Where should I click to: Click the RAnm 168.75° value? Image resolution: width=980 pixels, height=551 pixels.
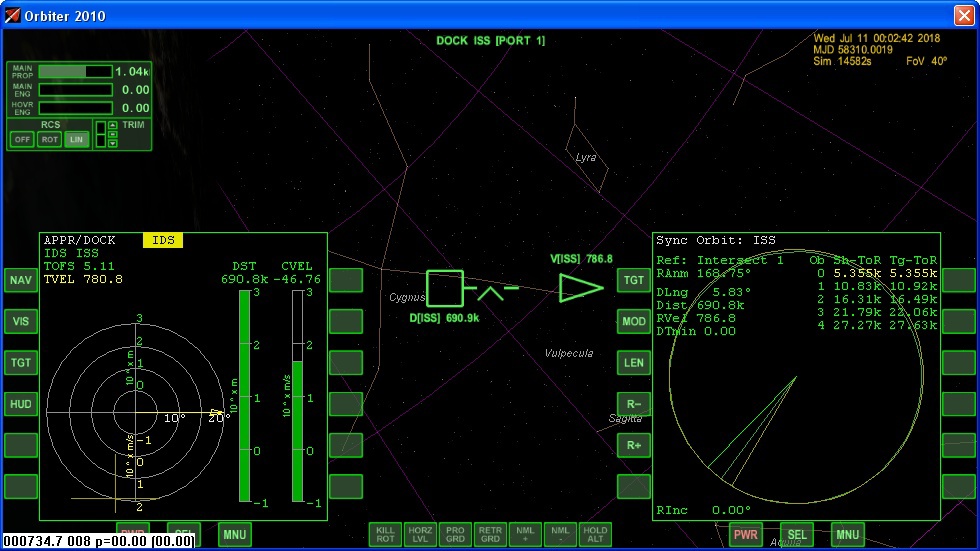pos(703,273)
